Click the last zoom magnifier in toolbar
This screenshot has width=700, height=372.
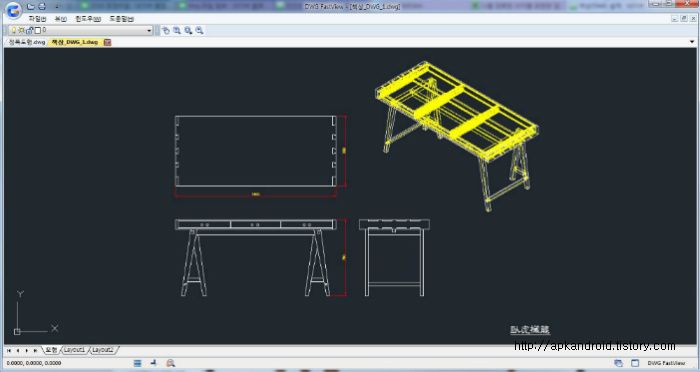point(200,30)
